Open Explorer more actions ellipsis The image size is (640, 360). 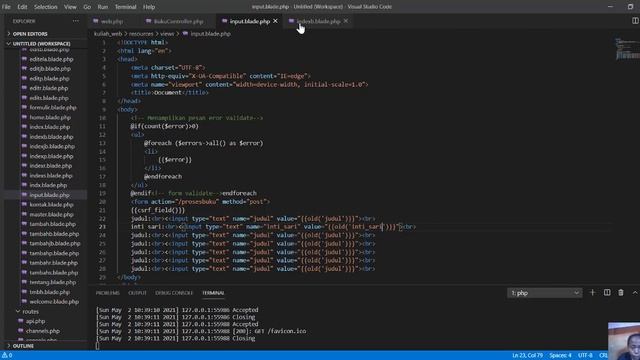point(76,21)
